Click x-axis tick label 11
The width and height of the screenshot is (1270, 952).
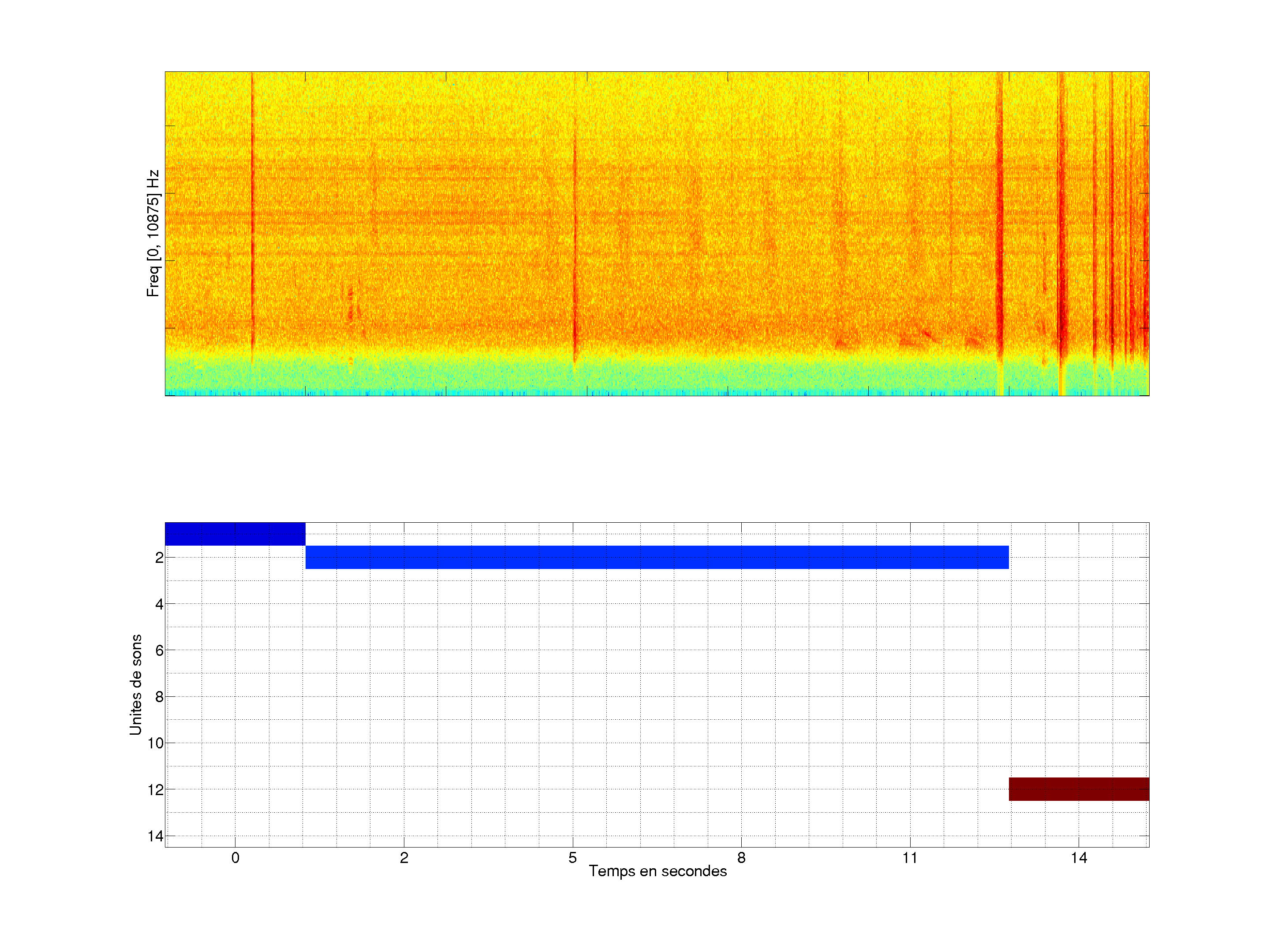(x=909, y=858)
